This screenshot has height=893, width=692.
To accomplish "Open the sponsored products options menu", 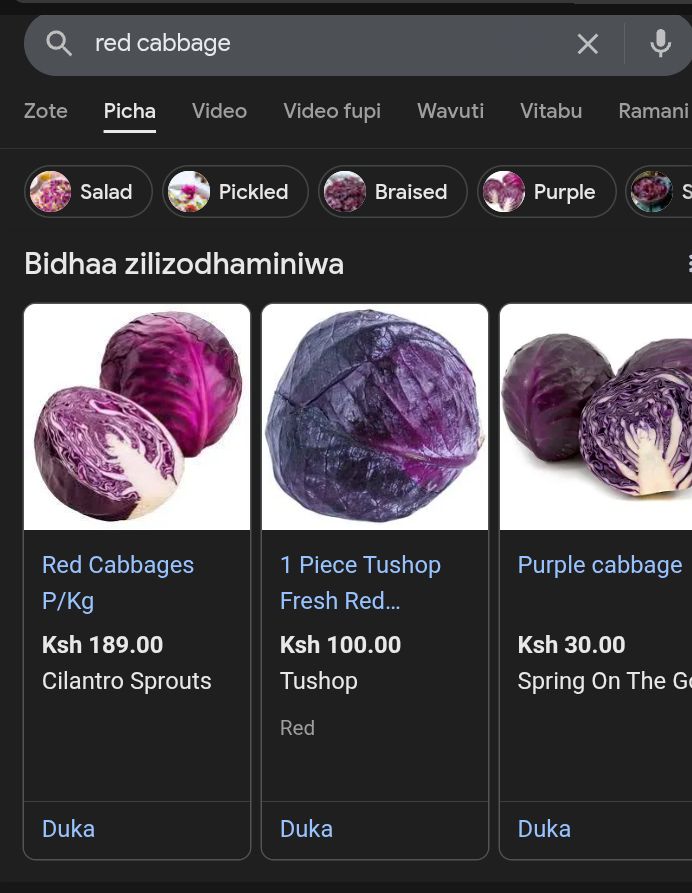I will click(x=688, y=264).
